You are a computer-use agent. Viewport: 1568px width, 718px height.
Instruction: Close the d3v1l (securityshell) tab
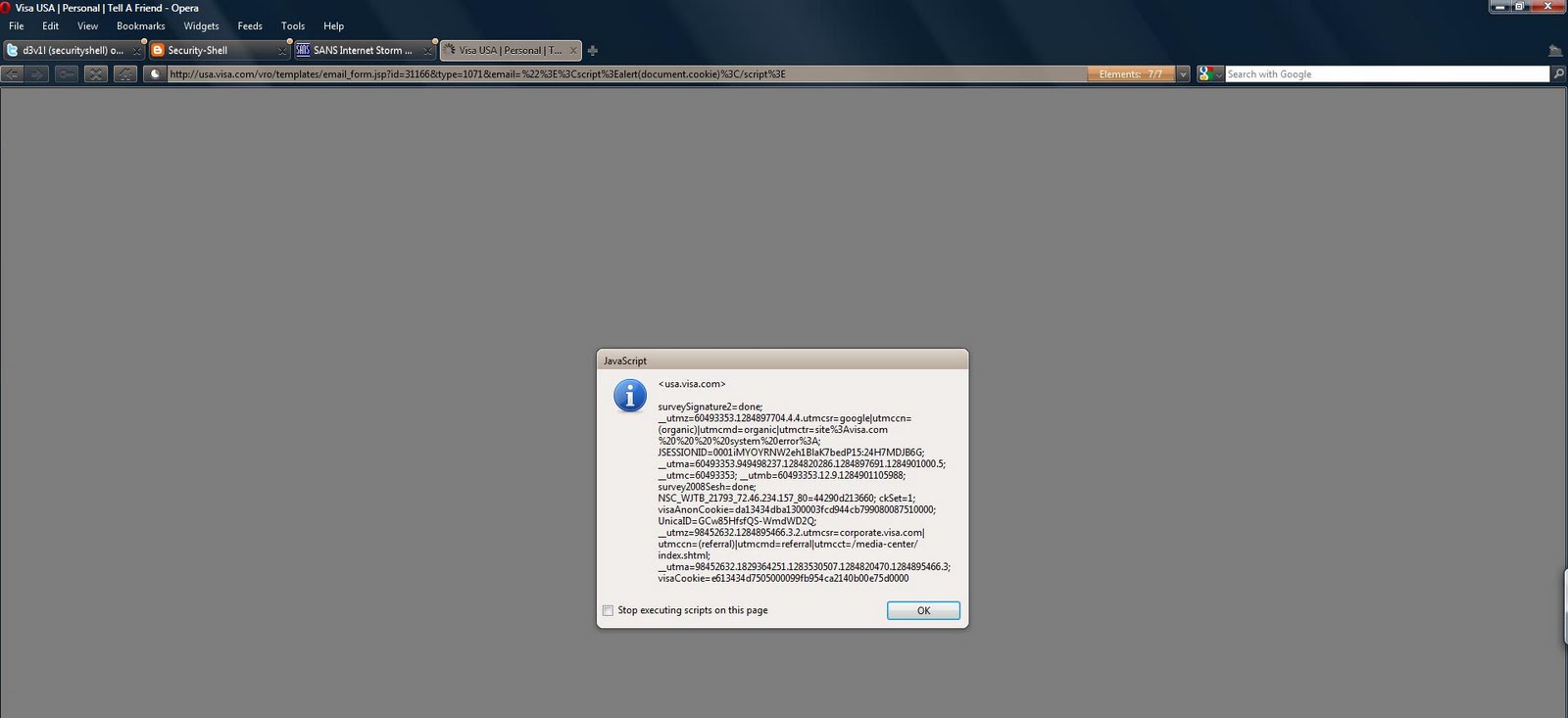(x=136, y=51)
